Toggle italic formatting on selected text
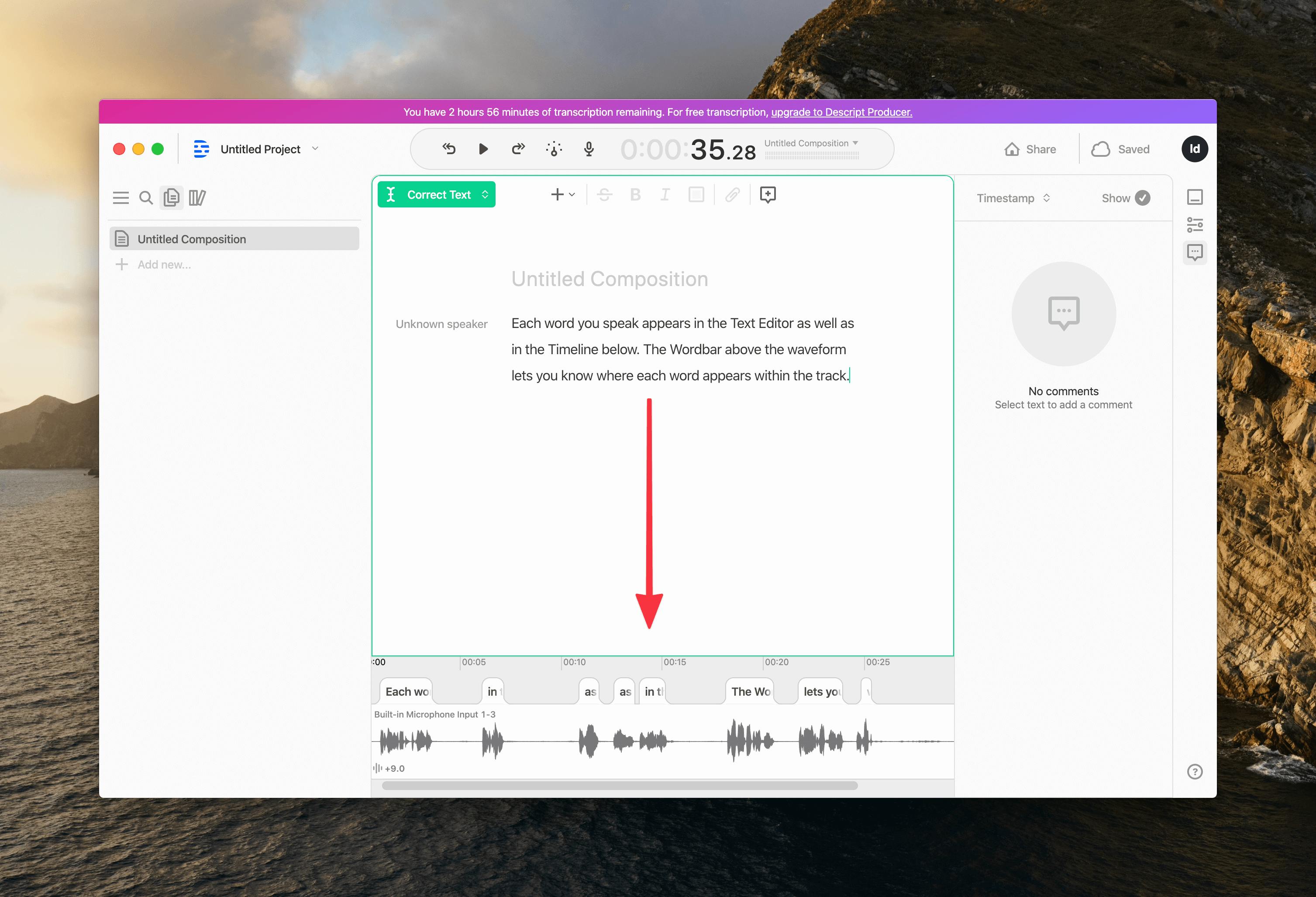The image size is (1316, 897). click(665, 196)
